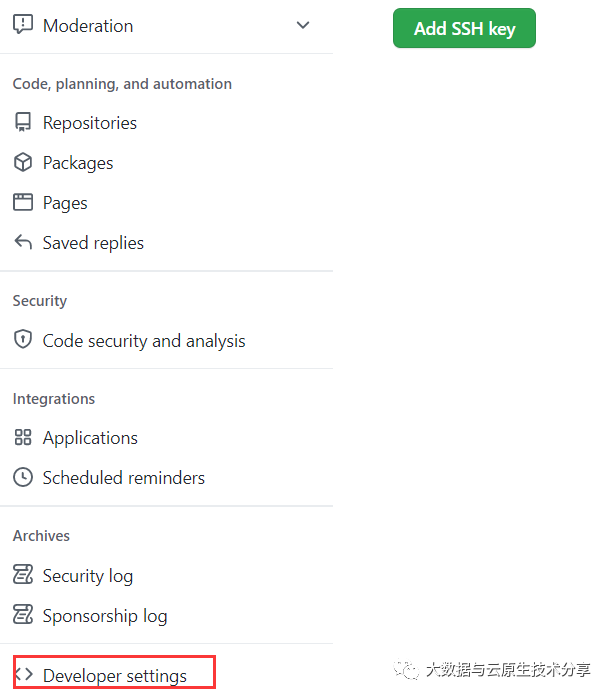Click the shield icon for Code security
The width and height of the screenshot is (610, 697).
click(x=23, y=340)
